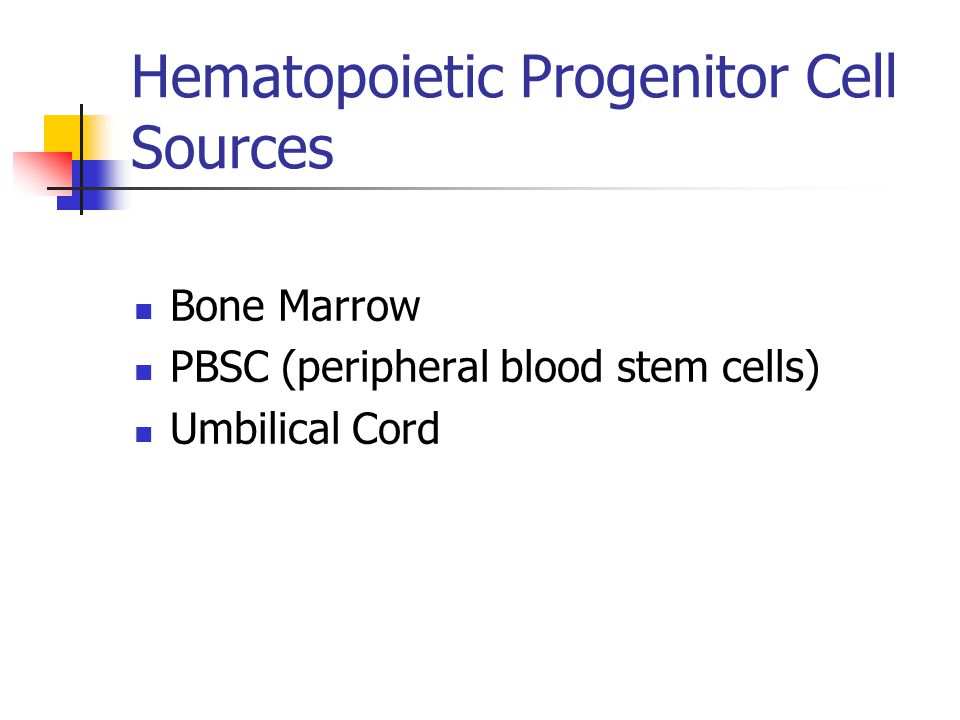The image size is (960, 720).
Task: Select the blue bullet before Bone Marrow
Action: click(x=143, y=312)
